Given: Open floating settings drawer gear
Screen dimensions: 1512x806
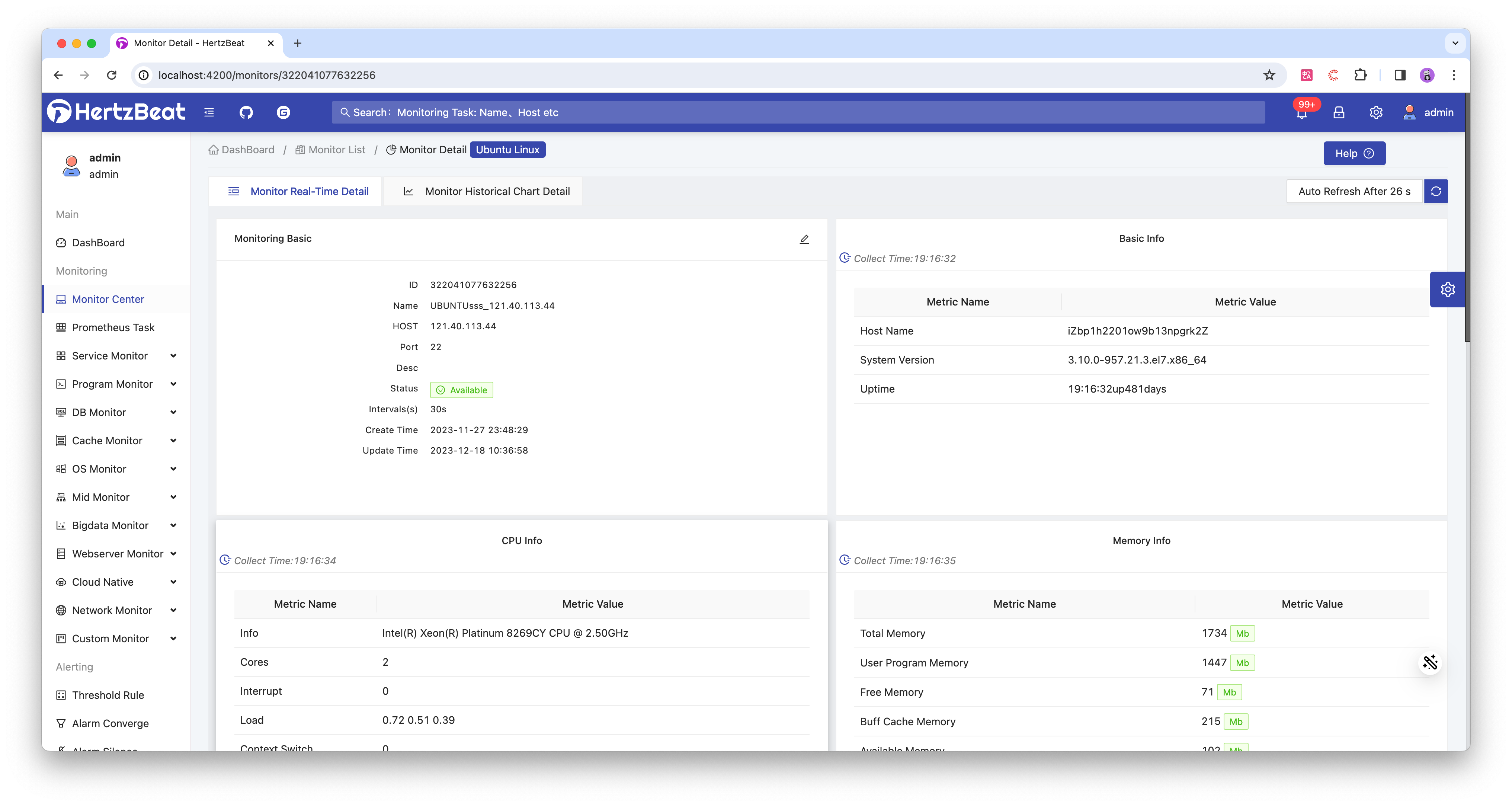Looking at the screenshot, I should pos(1447,290).
